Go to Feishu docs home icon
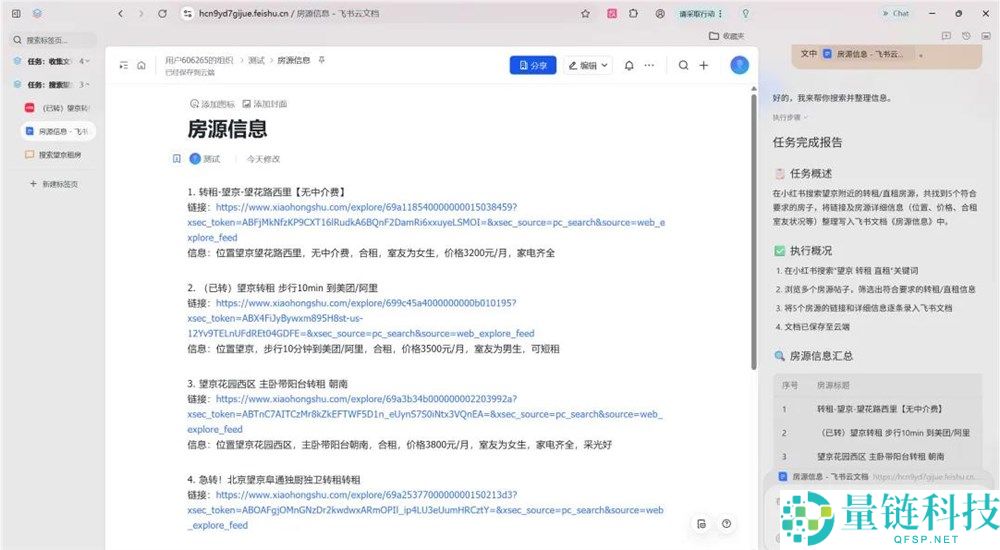1000x550 pixels. click(142, 65)
